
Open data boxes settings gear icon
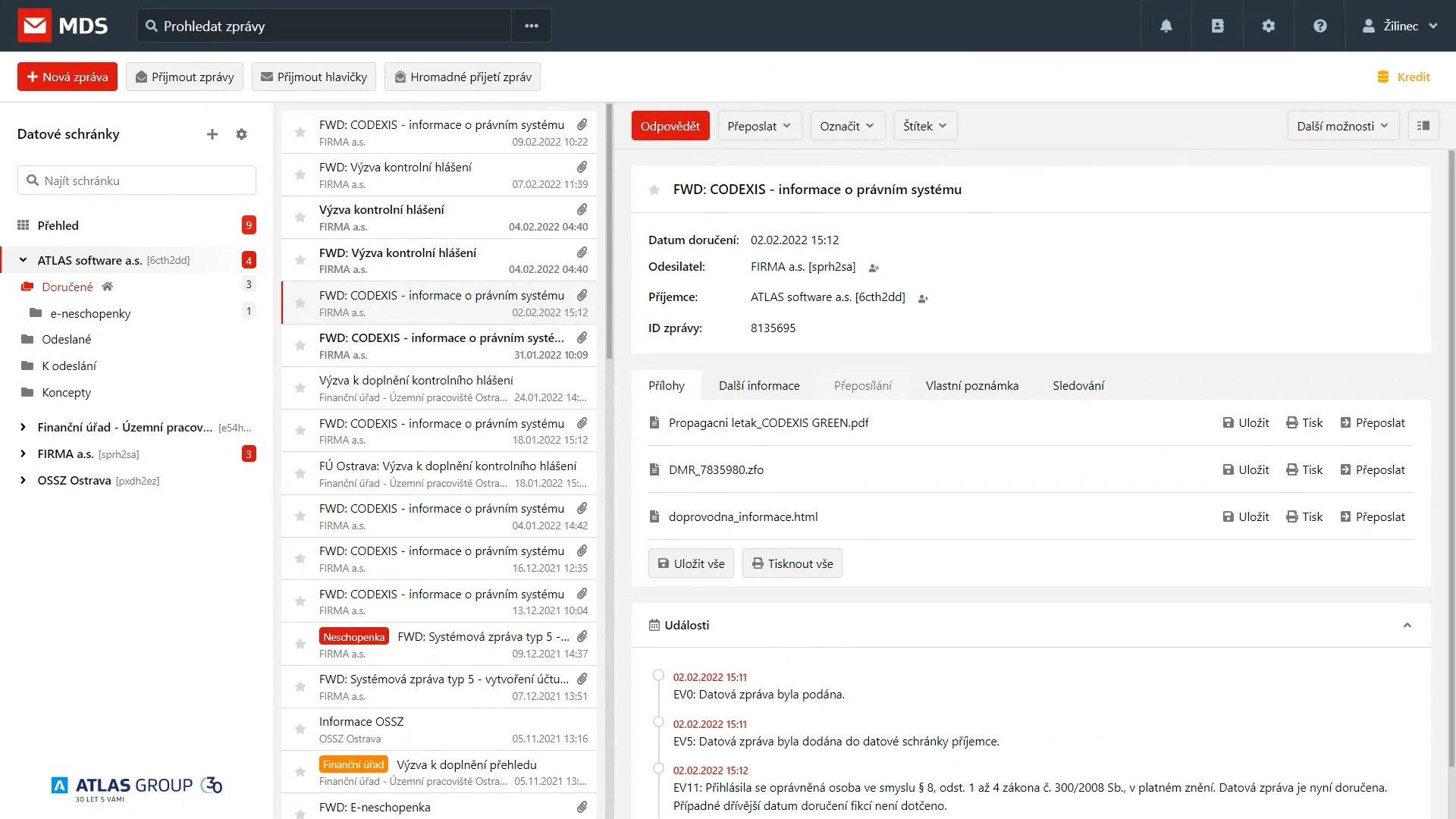click(241, 134)
